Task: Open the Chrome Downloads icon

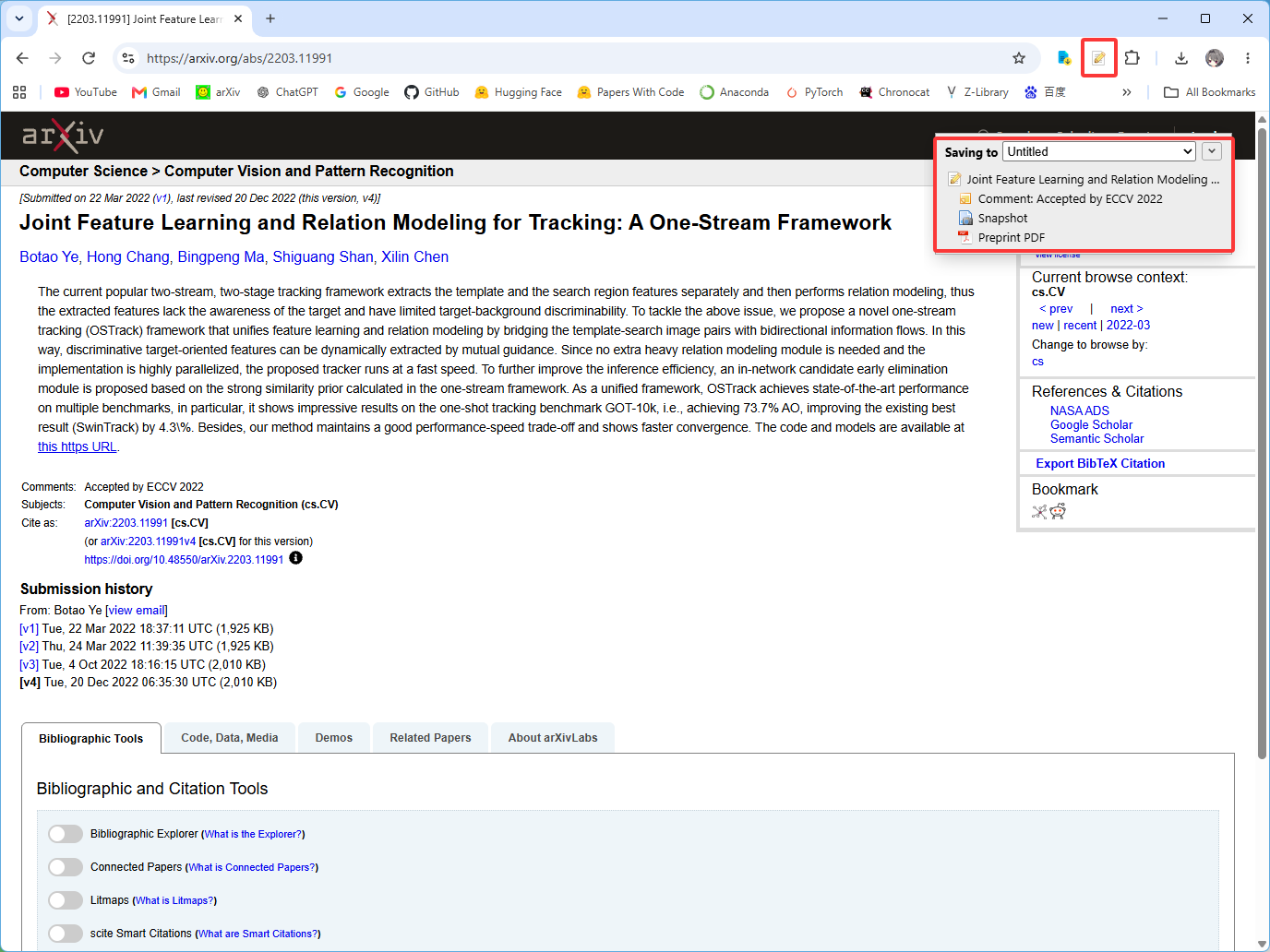Action: (1180, 58)
